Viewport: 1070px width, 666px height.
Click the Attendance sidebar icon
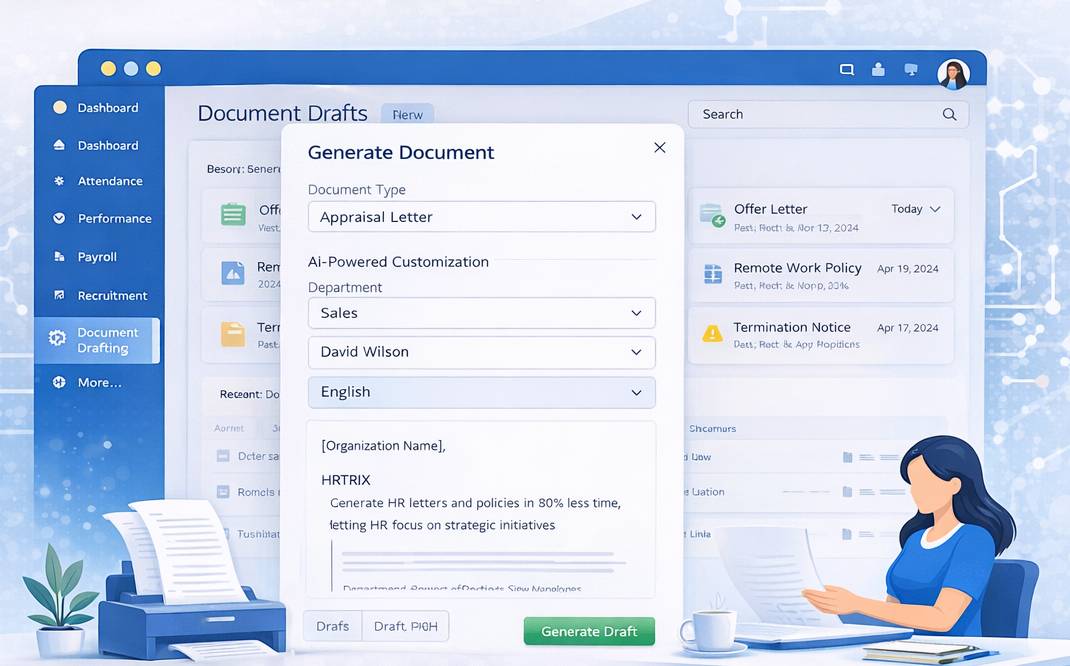(59, 181)
